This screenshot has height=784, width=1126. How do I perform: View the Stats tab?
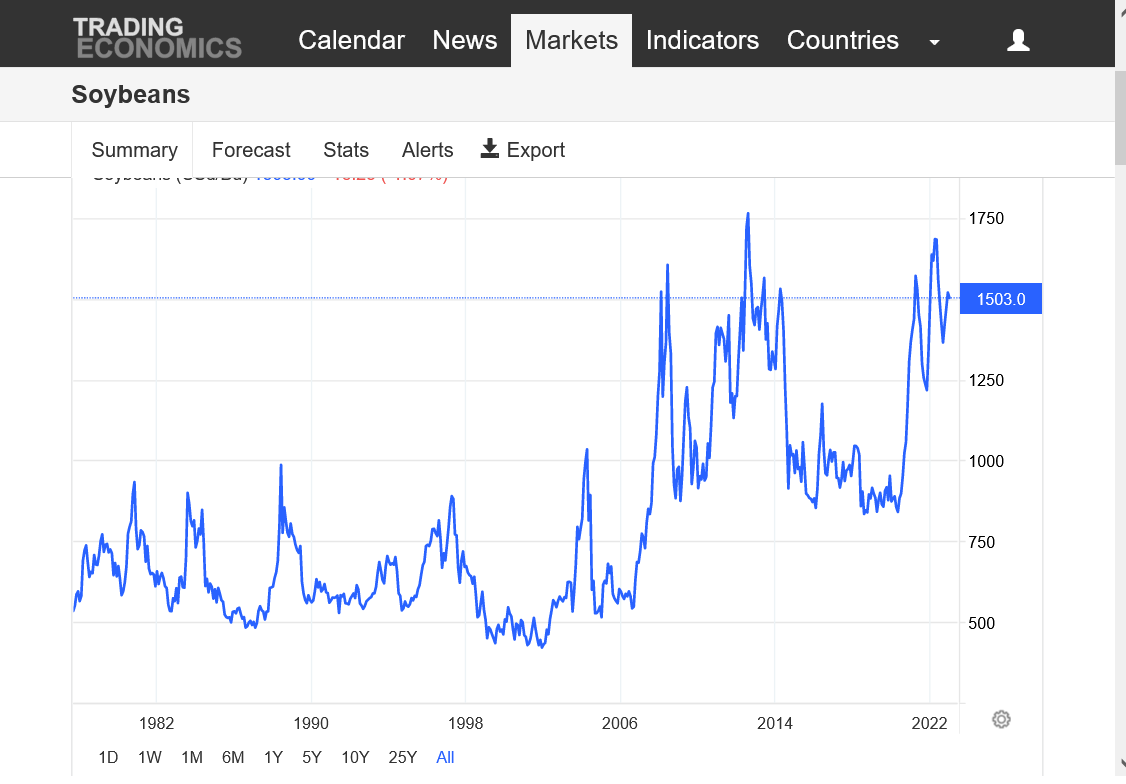coord(345,150)
